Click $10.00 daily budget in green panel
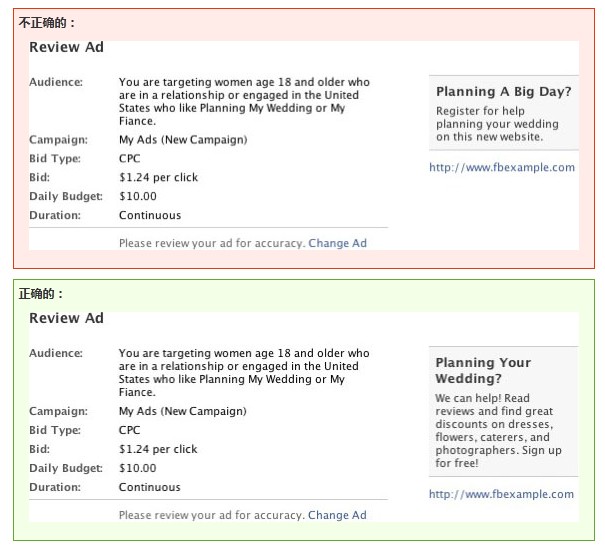Viewport: 605px width, 549px height. [x=137, y=468]
